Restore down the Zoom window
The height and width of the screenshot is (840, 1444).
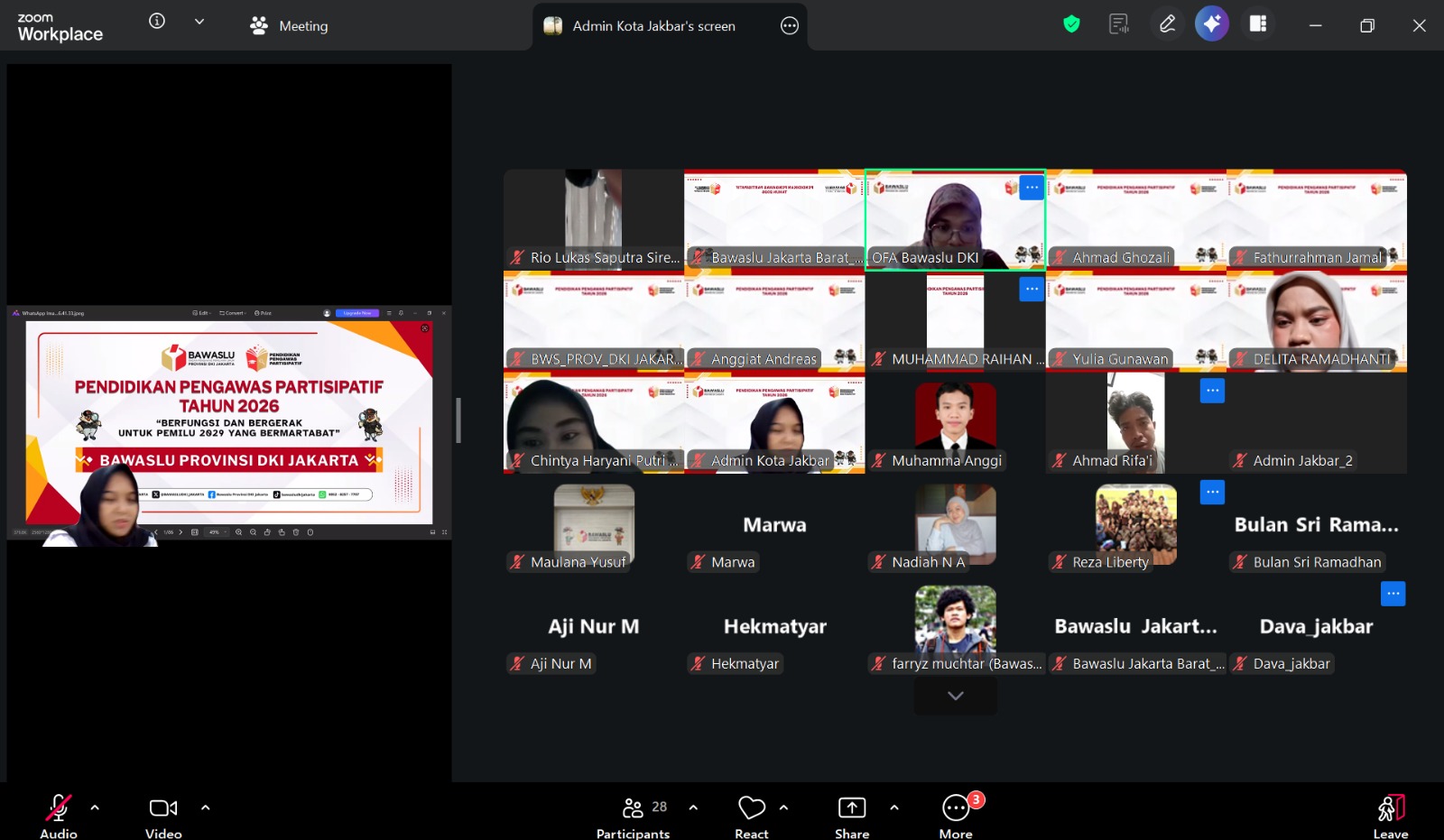(x=1366, y=25)
